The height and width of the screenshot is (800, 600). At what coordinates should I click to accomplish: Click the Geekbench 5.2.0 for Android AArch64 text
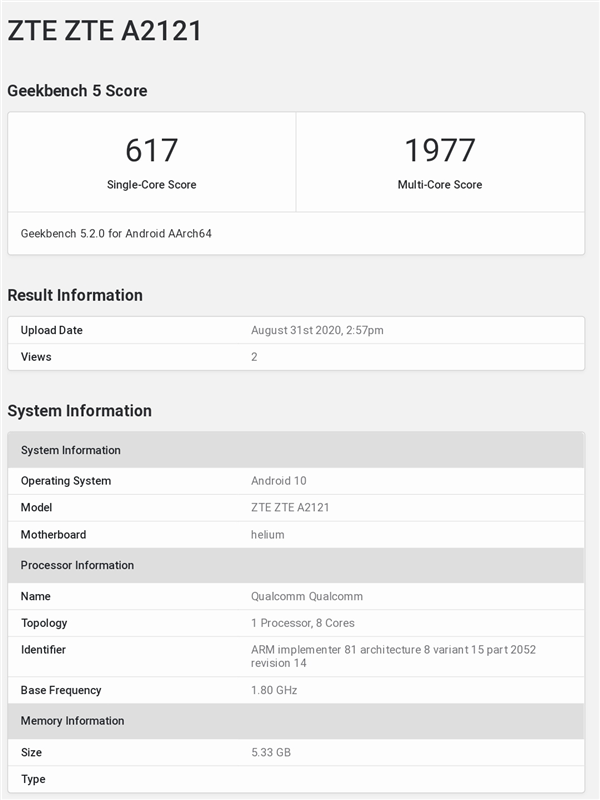click(x=116, y=234)
